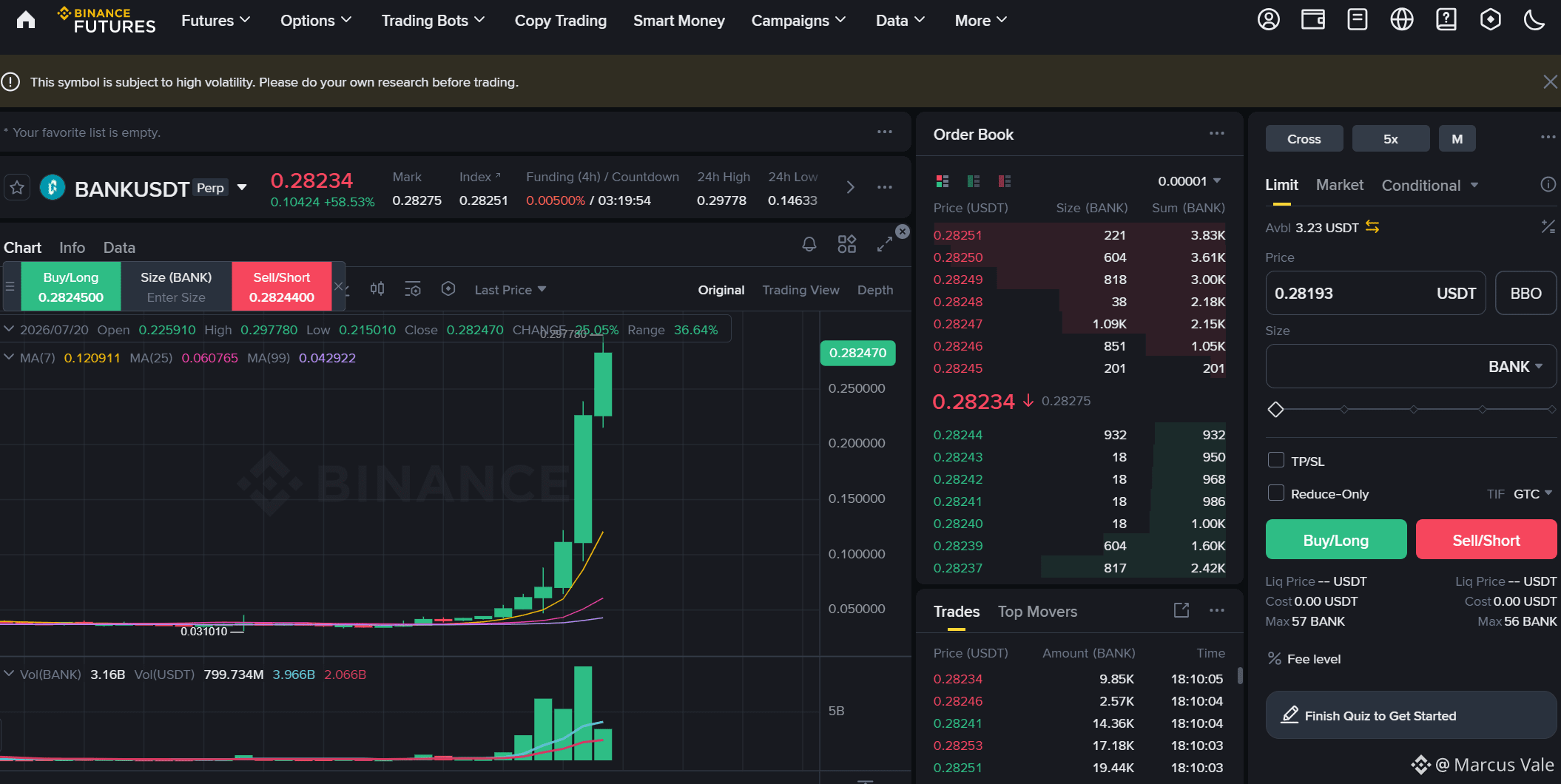Enable the TP/SL checkbox

pos(1276,460)
